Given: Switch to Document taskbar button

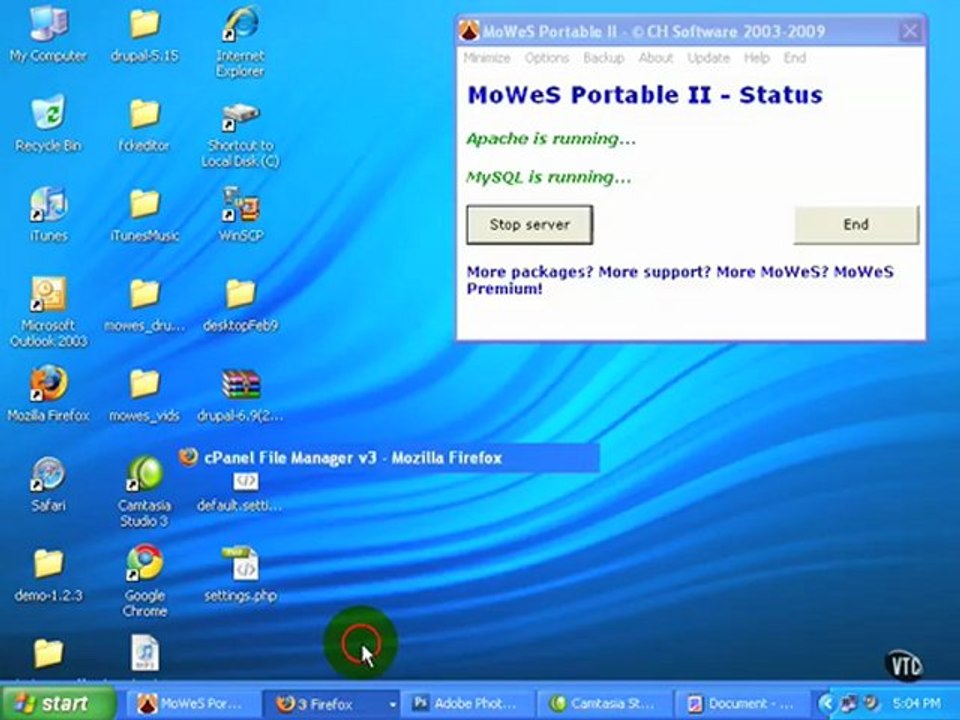Looking at the screenshot, I should point(740,704).
